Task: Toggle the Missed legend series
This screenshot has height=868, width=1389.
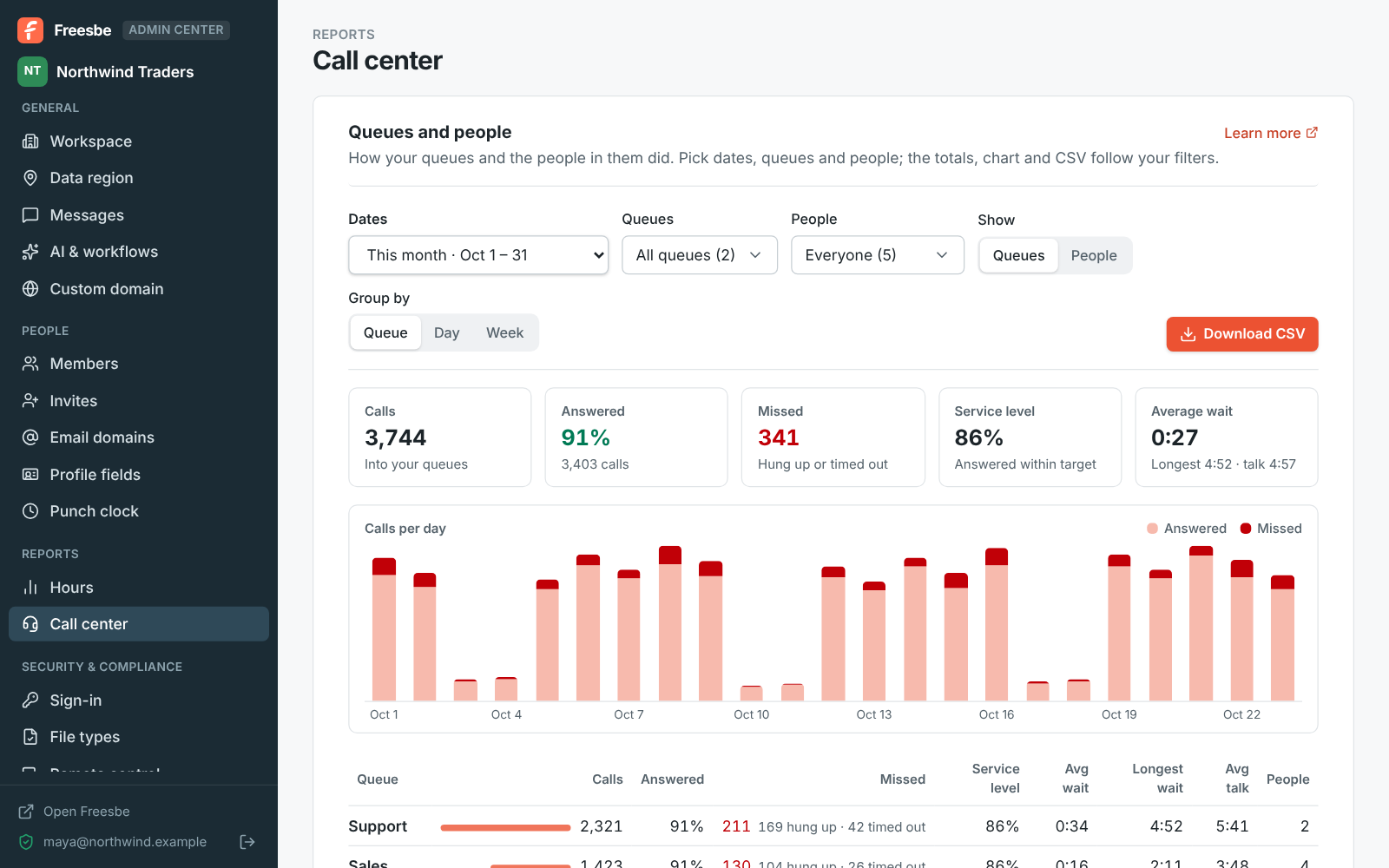Action: (x=1271, y=529)
